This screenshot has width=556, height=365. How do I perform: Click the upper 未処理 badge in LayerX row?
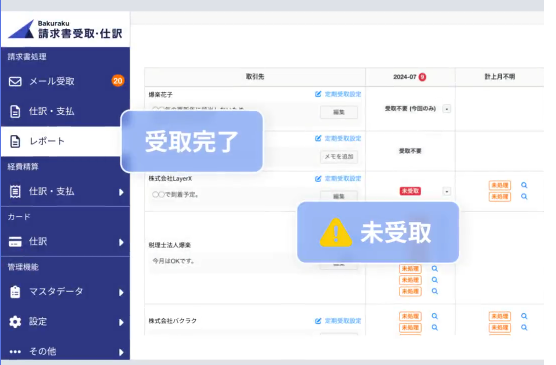(500, 185)
